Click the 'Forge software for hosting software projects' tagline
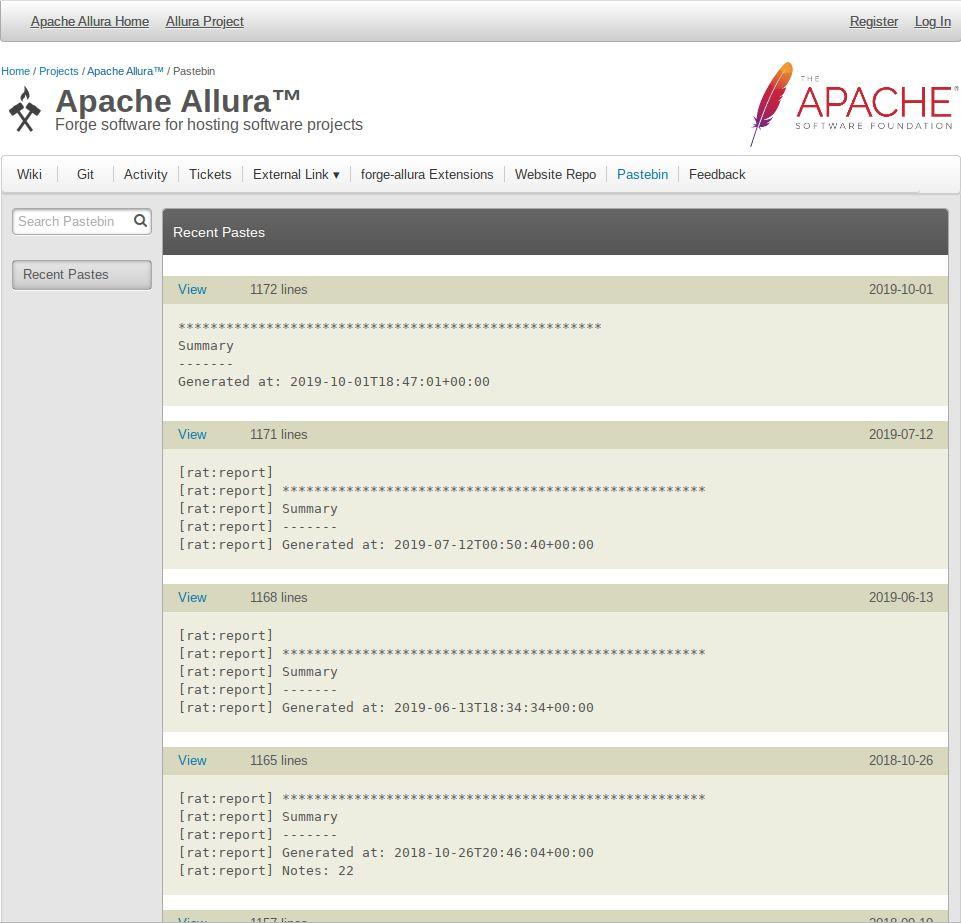The height and width of the screenshot is (923, 961). [x=209, y=125]
